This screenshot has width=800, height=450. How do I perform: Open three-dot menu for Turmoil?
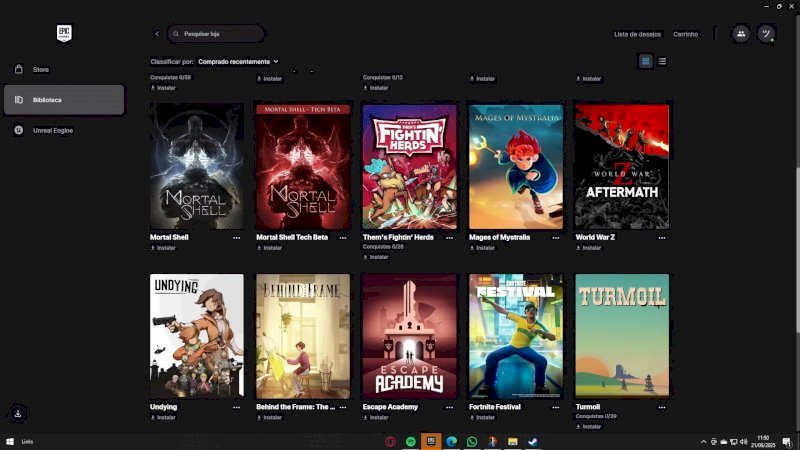point(662,408)
